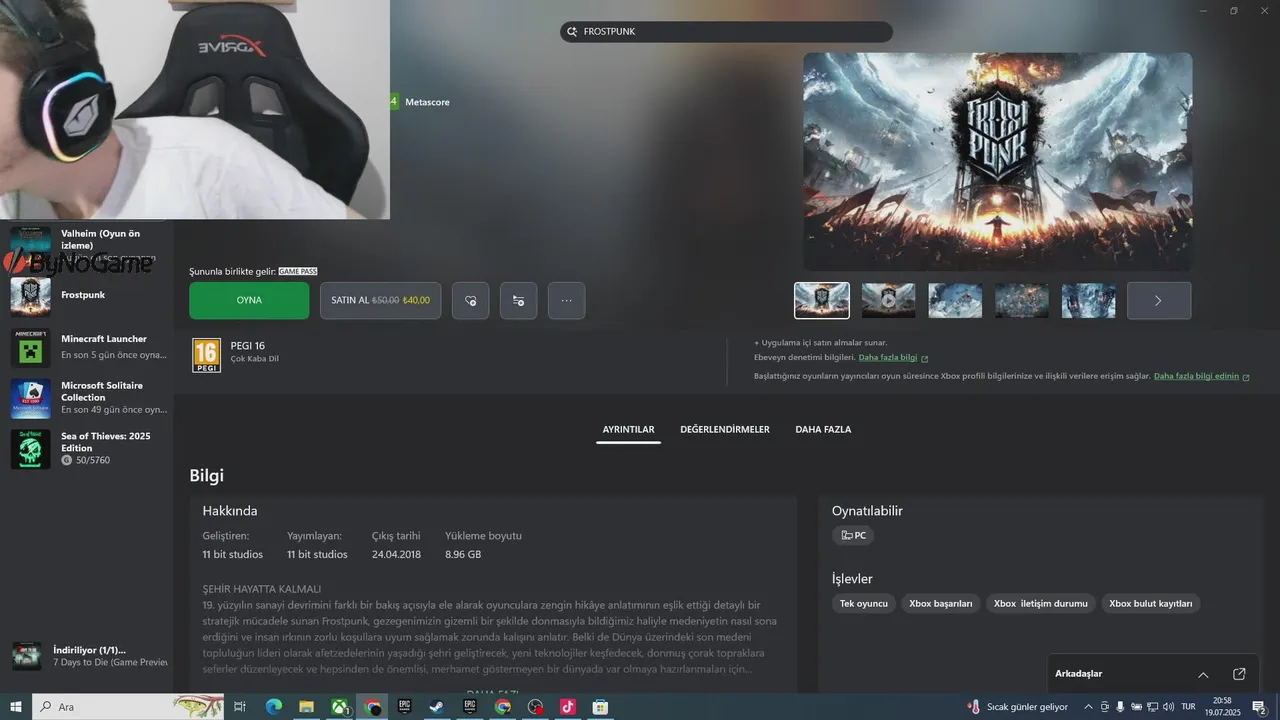1280x720 pixels.
Task: Click the SATIN AL purchase button
Action: [x=380, y=300]
